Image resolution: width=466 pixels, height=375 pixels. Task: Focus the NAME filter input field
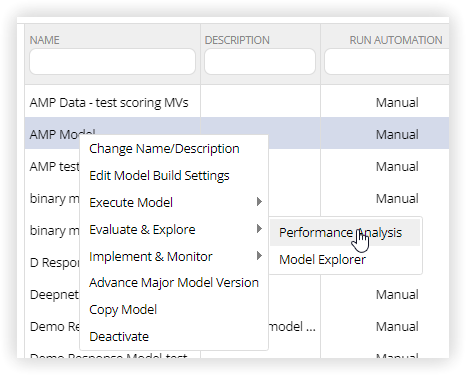tap(112, 61)
